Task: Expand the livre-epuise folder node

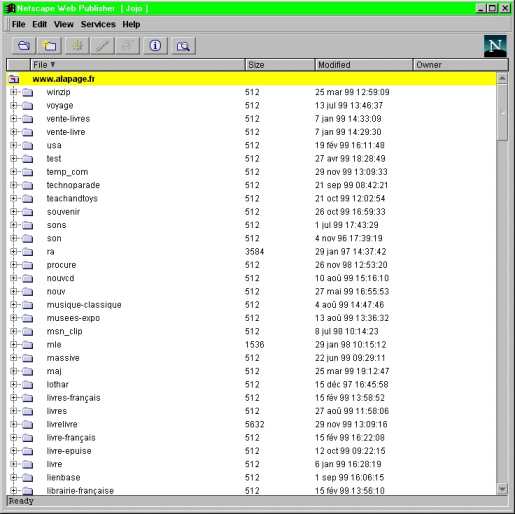Action: coord(14,451)
